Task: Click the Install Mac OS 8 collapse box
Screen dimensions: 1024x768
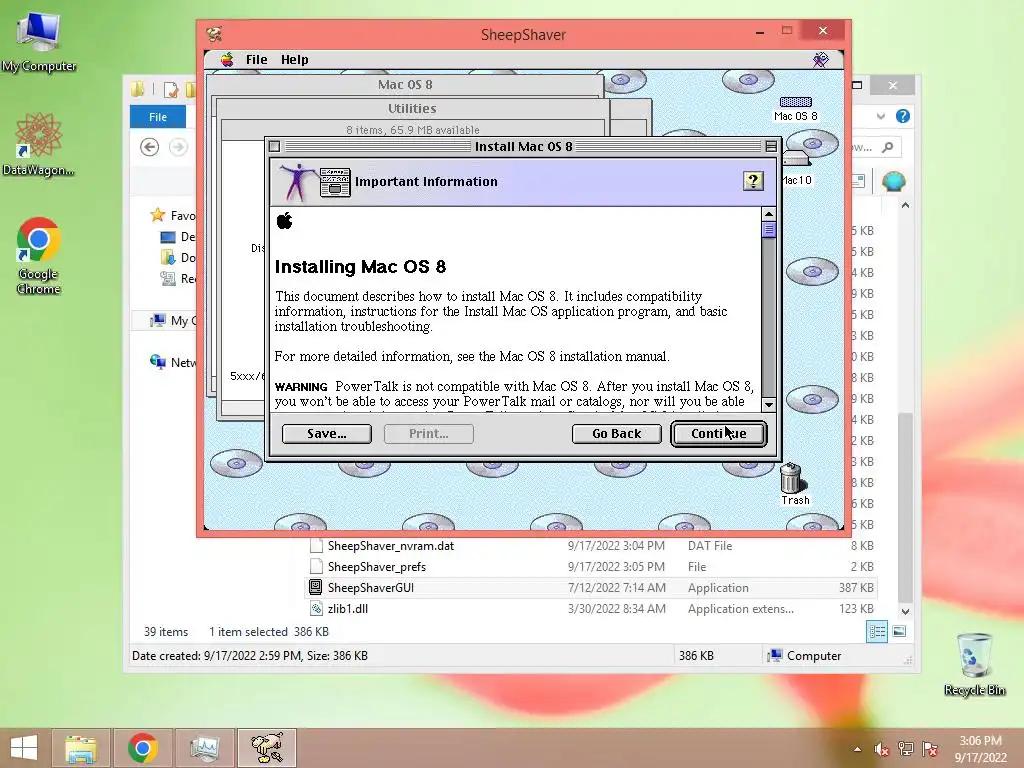Action: click(x=771, y=146)
